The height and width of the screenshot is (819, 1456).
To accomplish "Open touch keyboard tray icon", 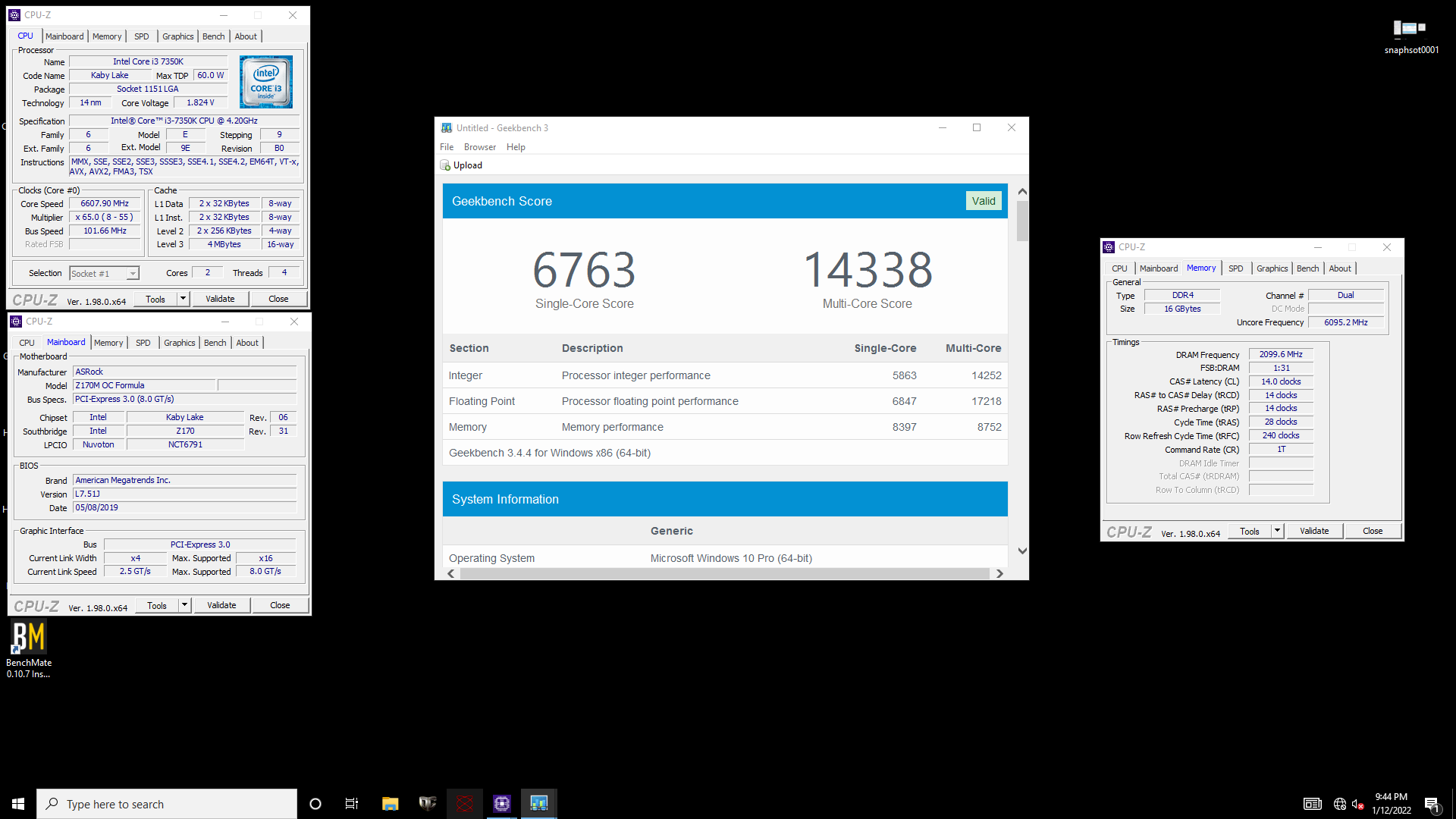I will point(1313,804).
